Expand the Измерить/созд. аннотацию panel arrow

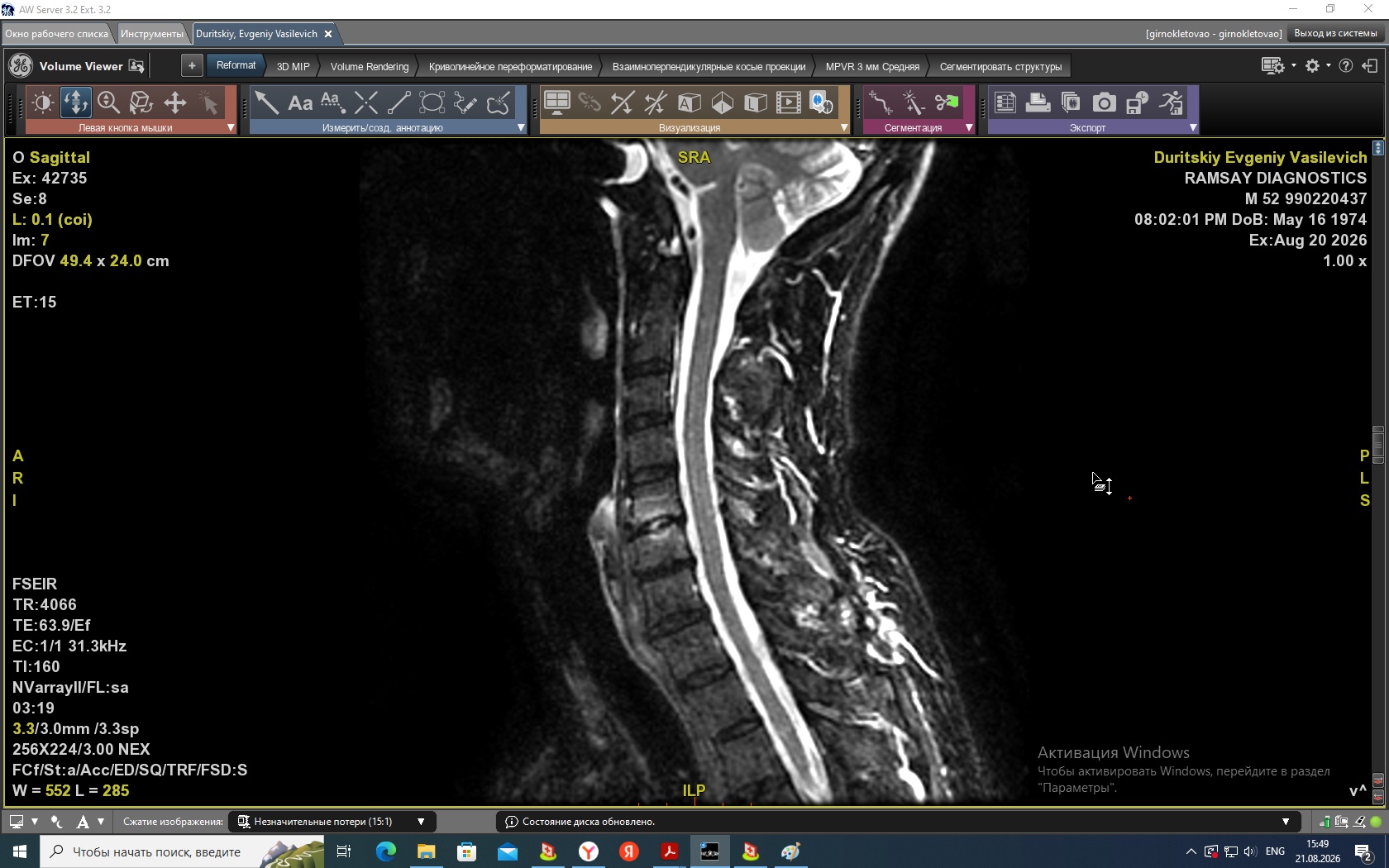521,128
